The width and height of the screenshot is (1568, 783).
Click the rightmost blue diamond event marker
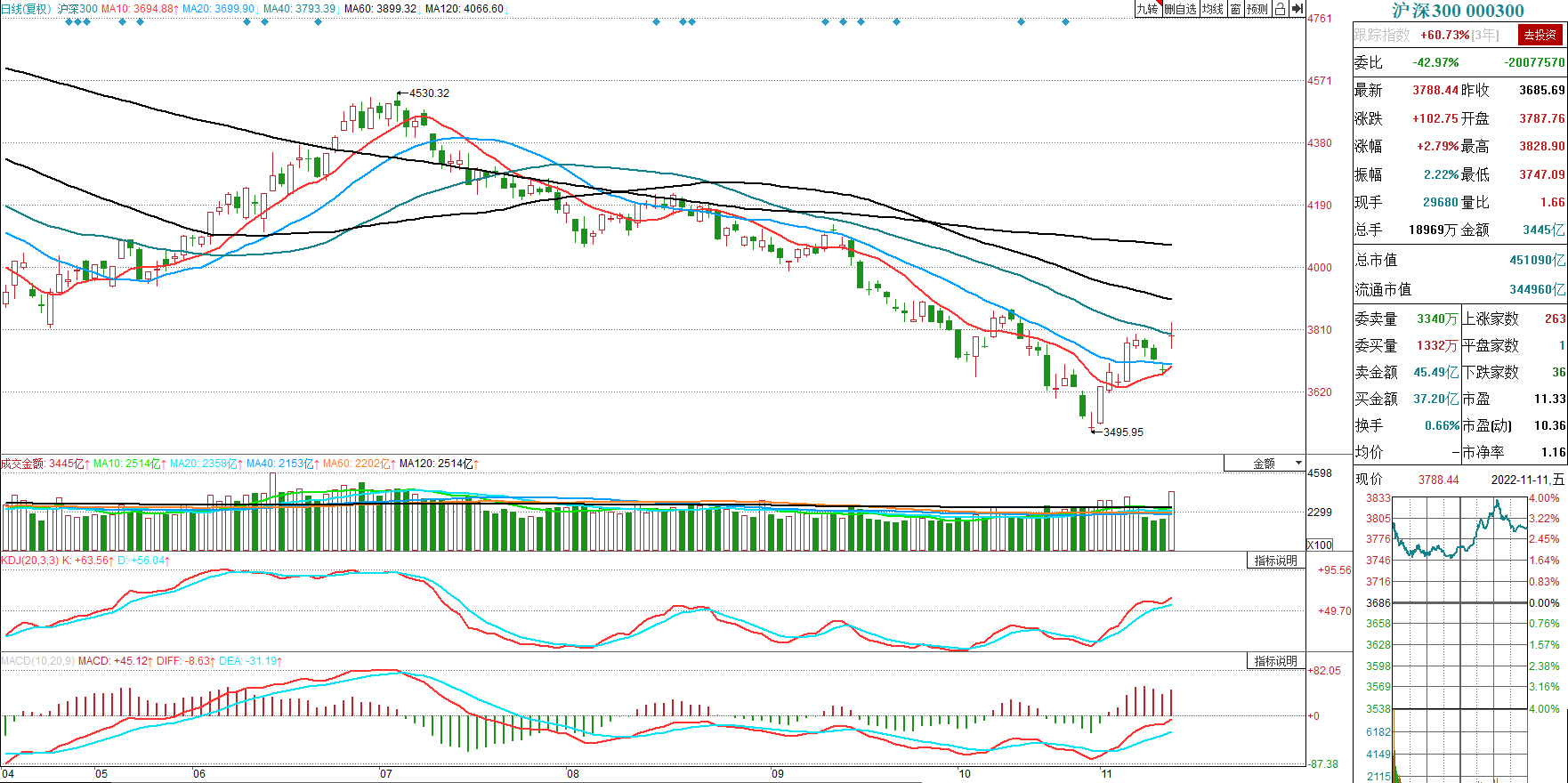pyautogui.click(x=1065, y=21)
